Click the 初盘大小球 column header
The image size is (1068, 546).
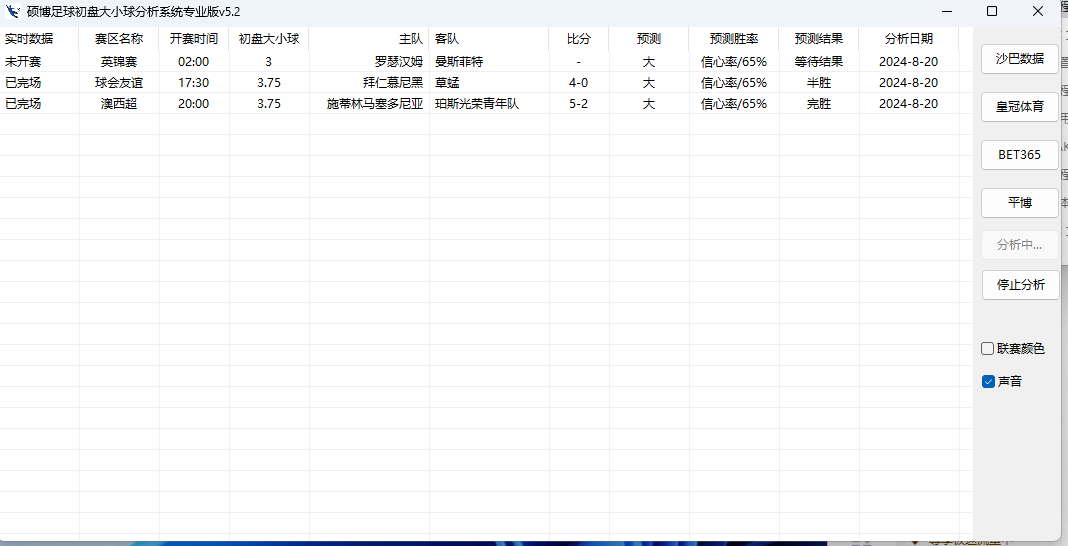(268, 39)
